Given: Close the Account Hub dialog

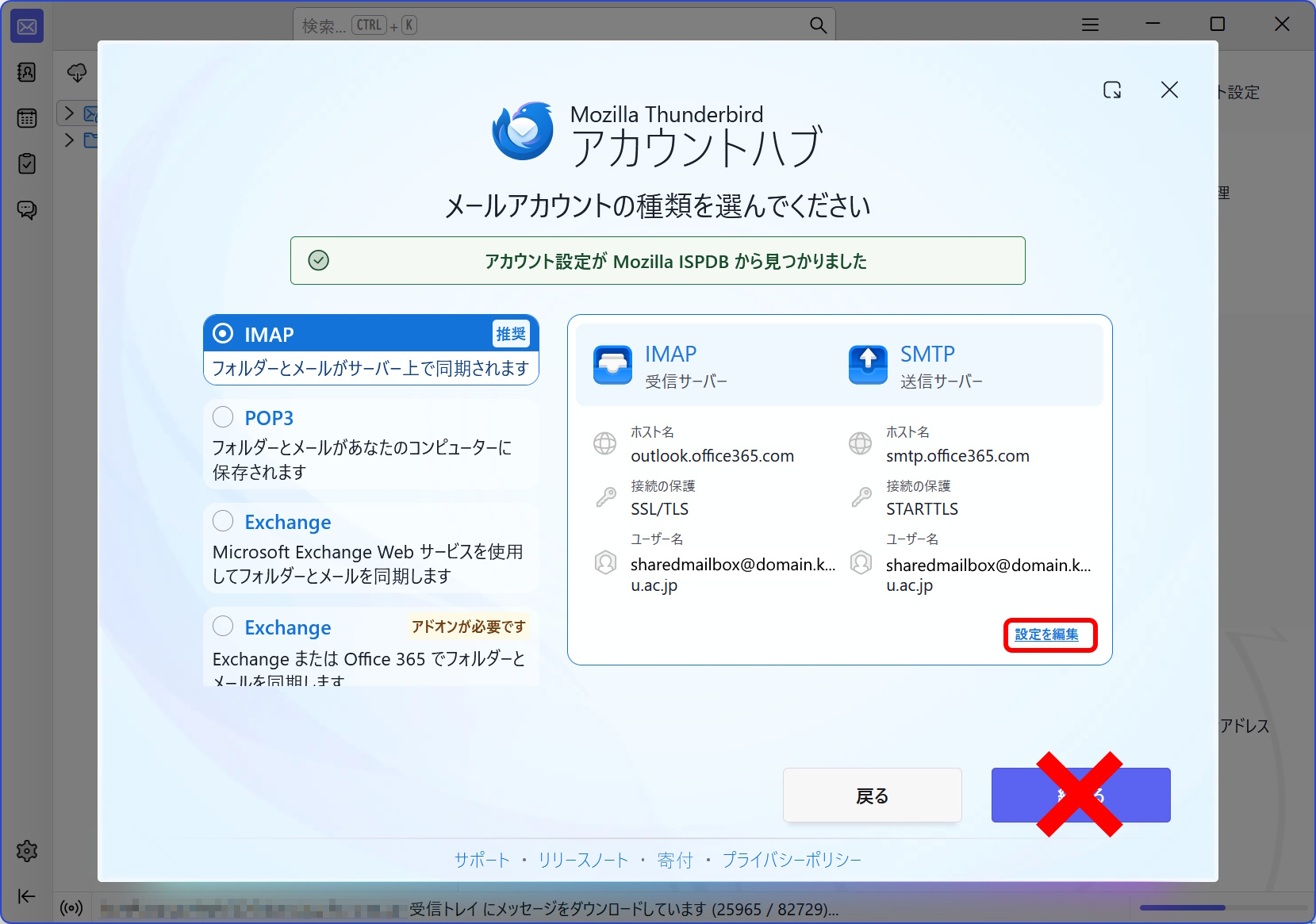Looking at the screenshot, I should [1169, 90].
